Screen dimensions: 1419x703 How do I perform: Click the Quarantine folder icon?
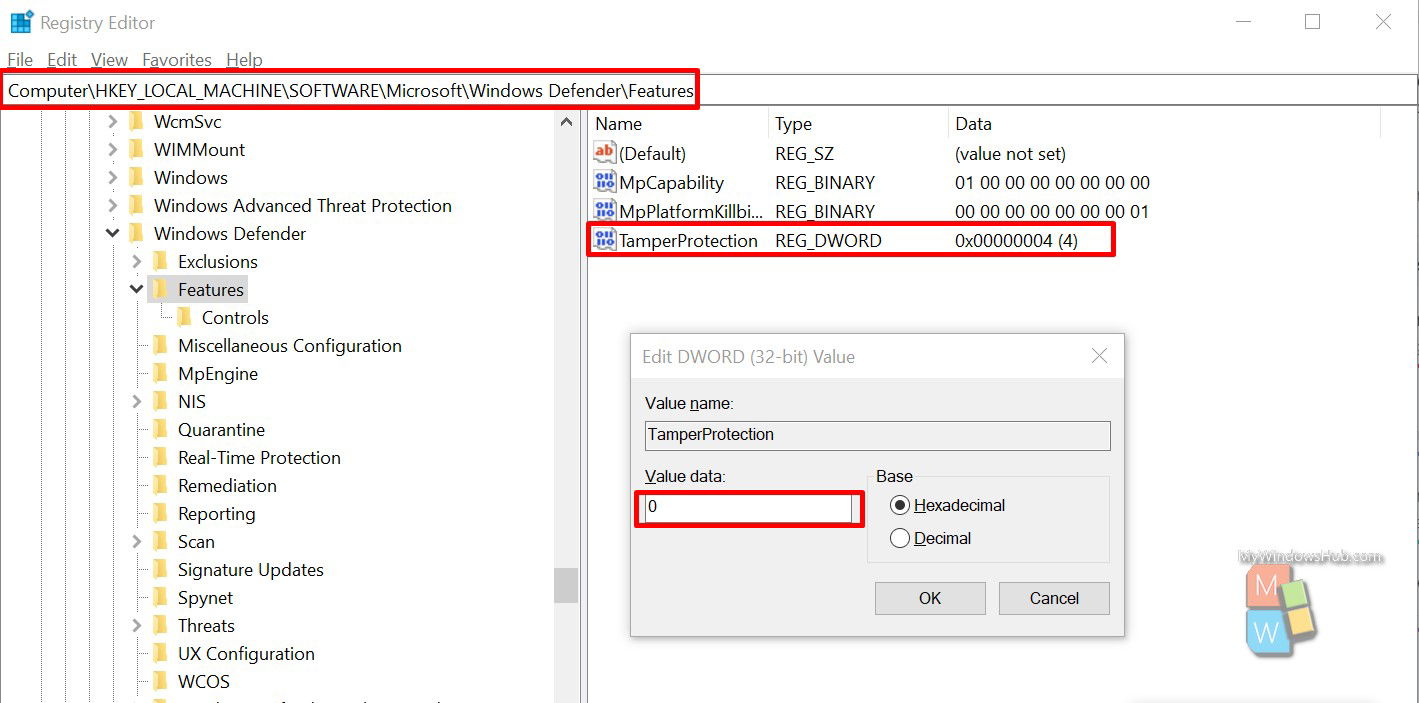pyautogui.click(x=160, y=430)
